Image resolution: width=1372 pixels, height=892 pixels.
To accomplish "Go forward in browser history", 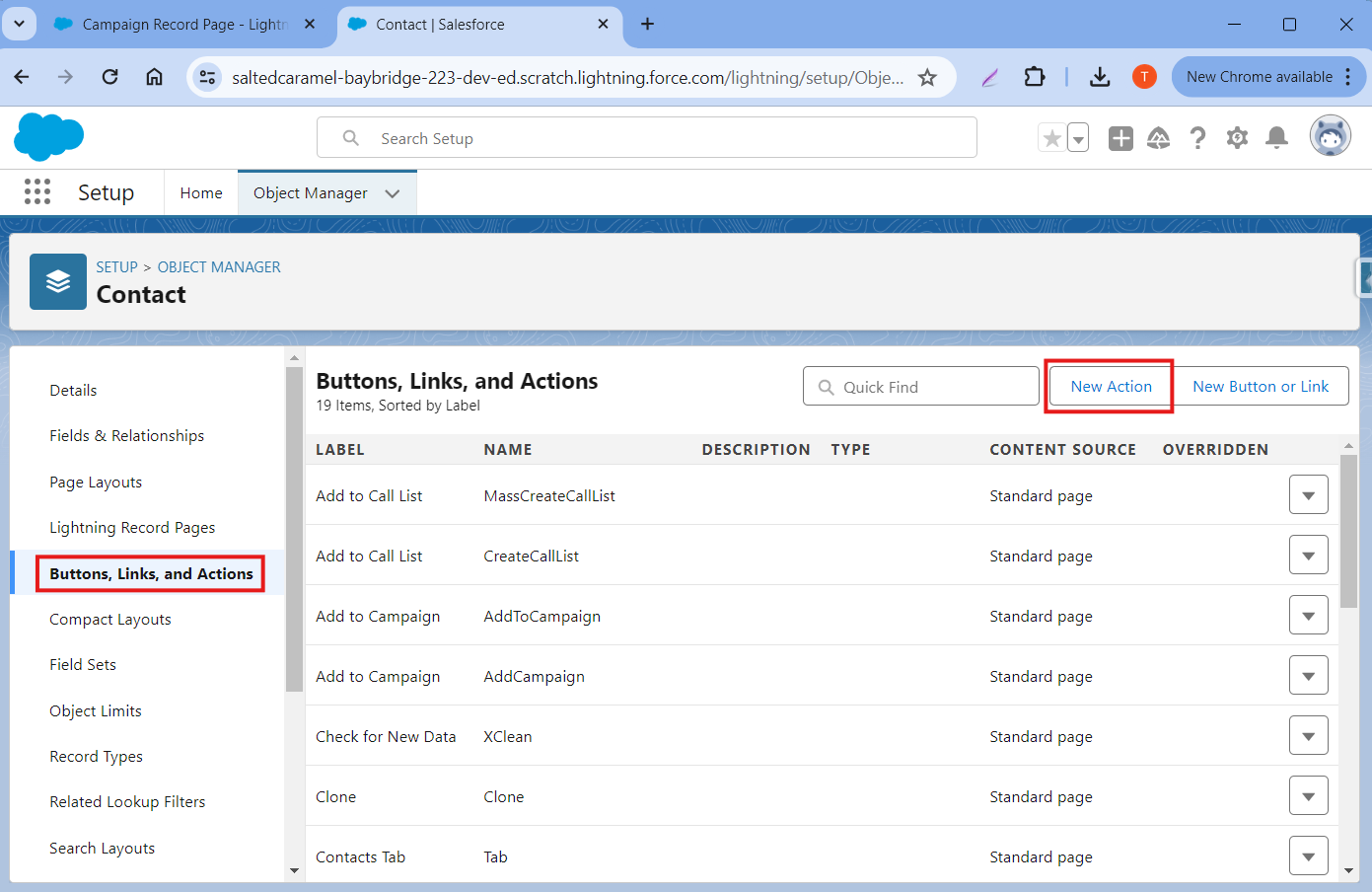I will [65, 77].
